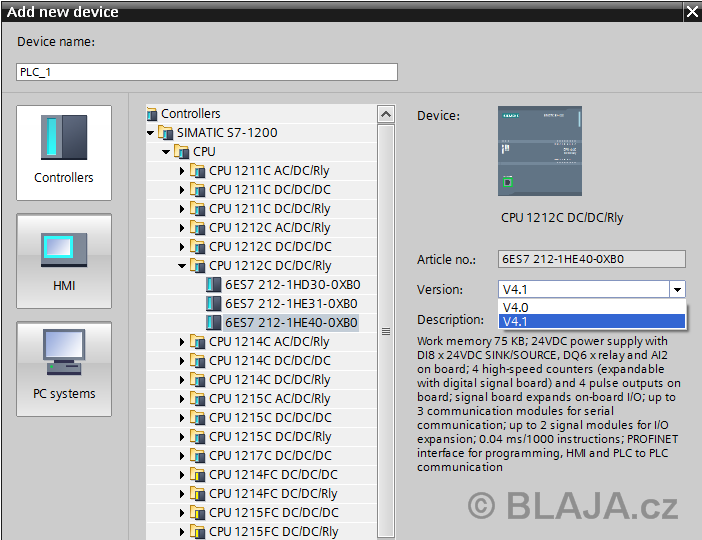Click folder icon of CPU 1214C AC/DC/Rly
Viewport: 702px width, 540px height.
[197, 342]
